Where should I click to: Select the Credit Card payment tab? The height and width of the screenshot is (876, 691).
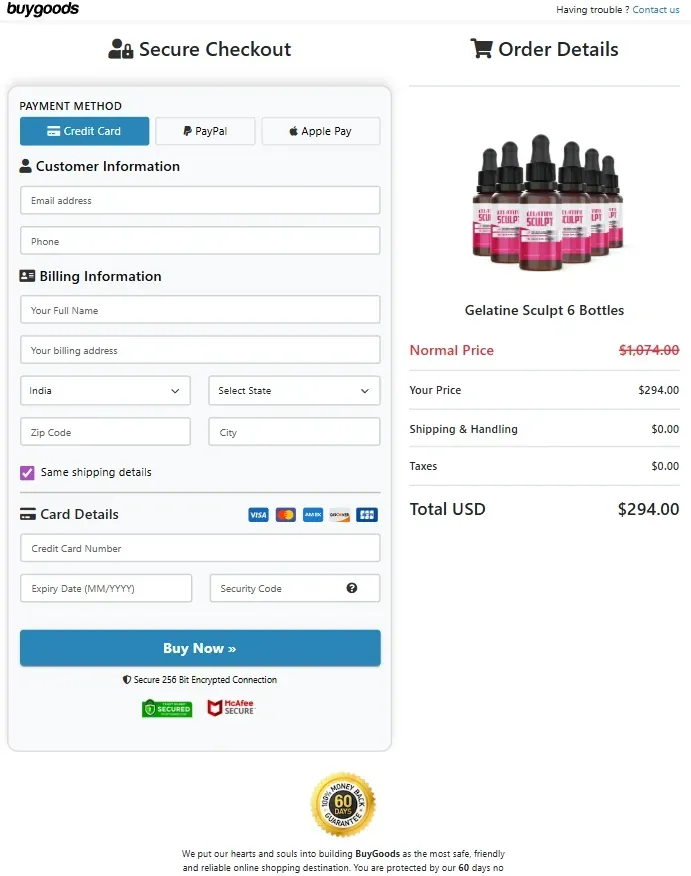[x=84, y=131]
